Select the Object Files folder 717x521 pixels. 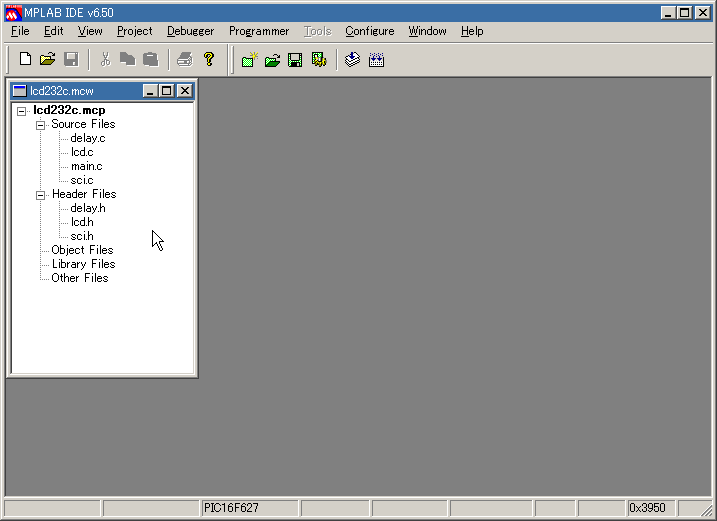[x=82, y=250]
